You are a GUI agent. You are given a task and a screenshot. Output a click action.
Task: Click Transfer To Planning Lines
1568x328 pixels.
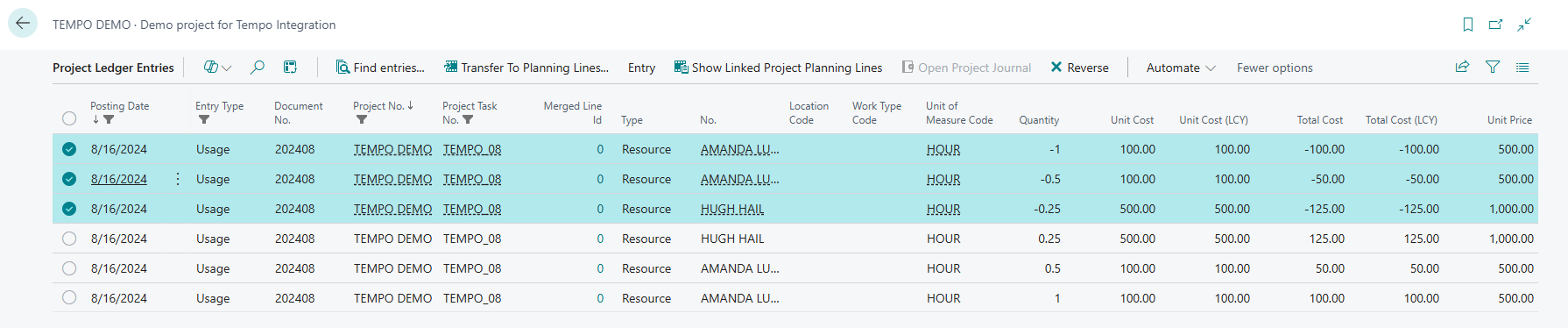click(x=526, y=68)
